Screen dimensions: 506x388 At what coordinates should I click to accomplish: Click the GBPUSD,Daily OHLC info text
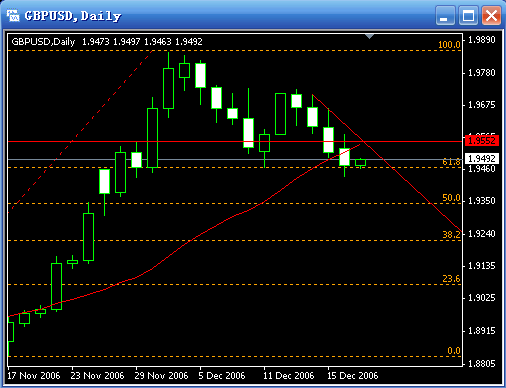[107, 42]
